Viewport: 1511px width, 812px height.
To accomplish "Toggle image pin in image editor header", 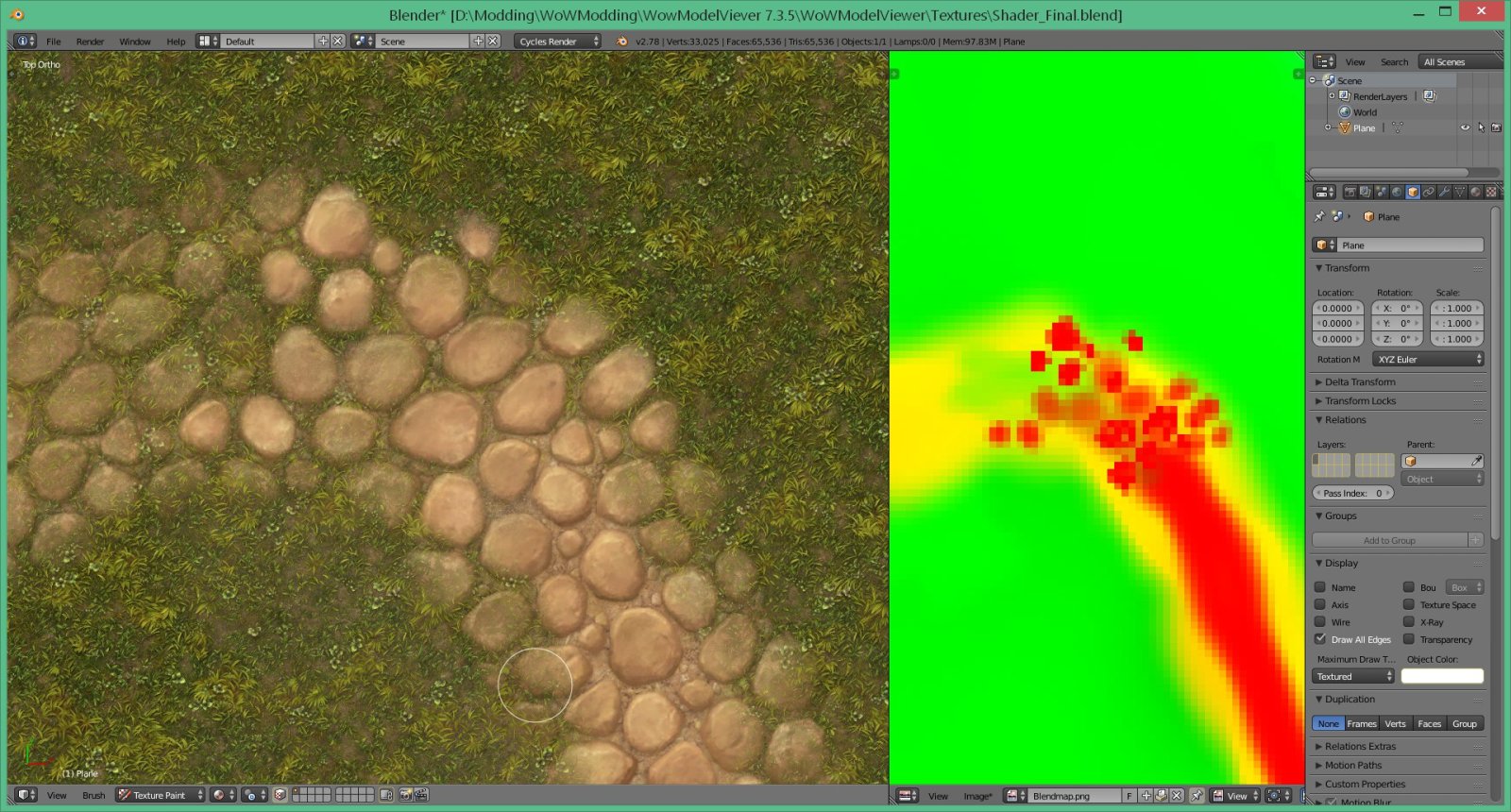I will tap(1197, 796).
